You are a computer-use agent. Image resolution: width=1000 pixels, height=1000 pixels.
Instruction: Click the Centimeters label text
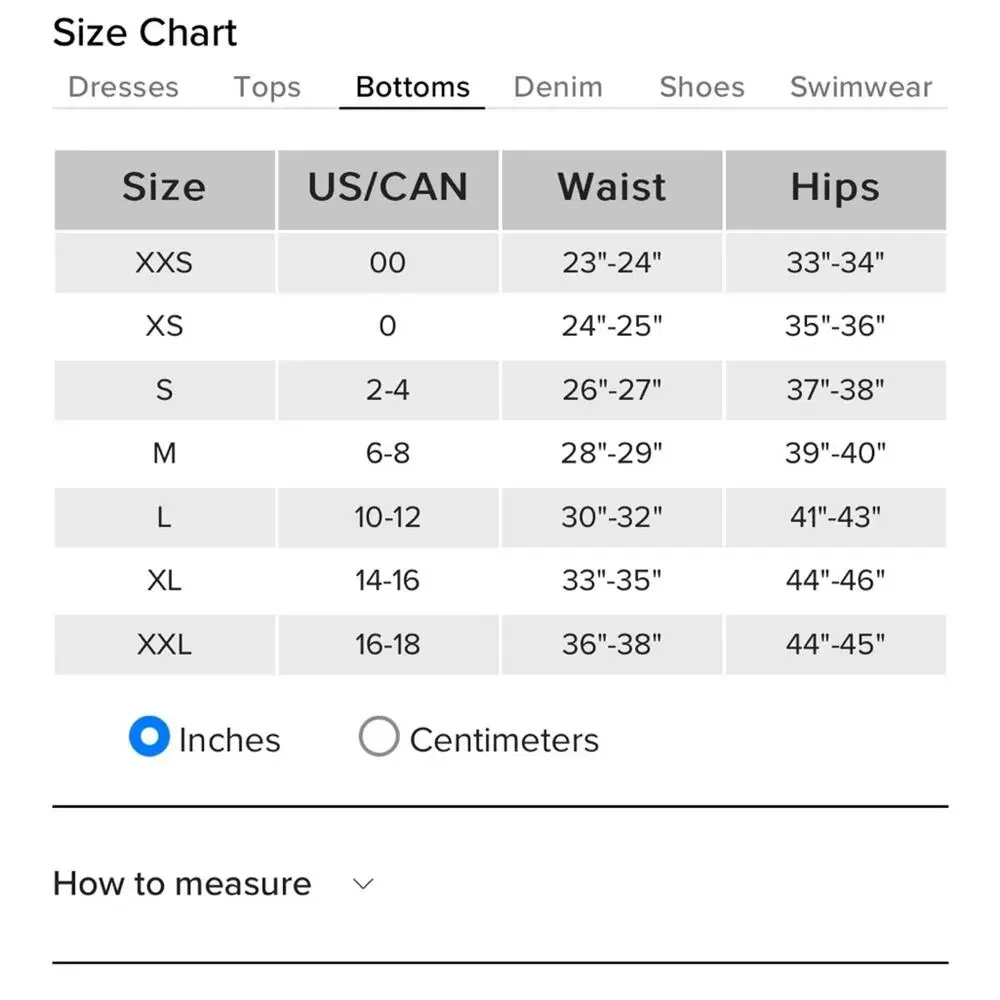pos(504,740)
